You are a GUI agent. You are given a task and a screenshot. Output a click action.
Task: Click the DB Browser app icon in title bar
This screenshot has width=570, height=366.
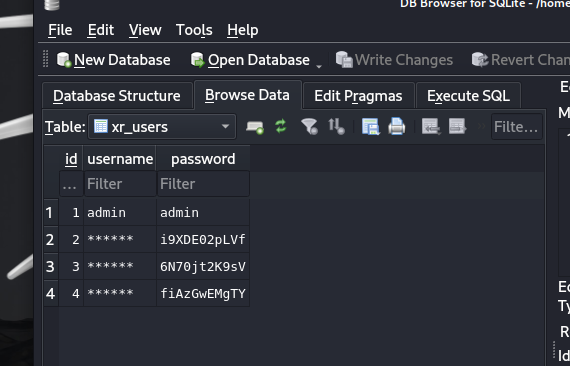coord(52,4)
